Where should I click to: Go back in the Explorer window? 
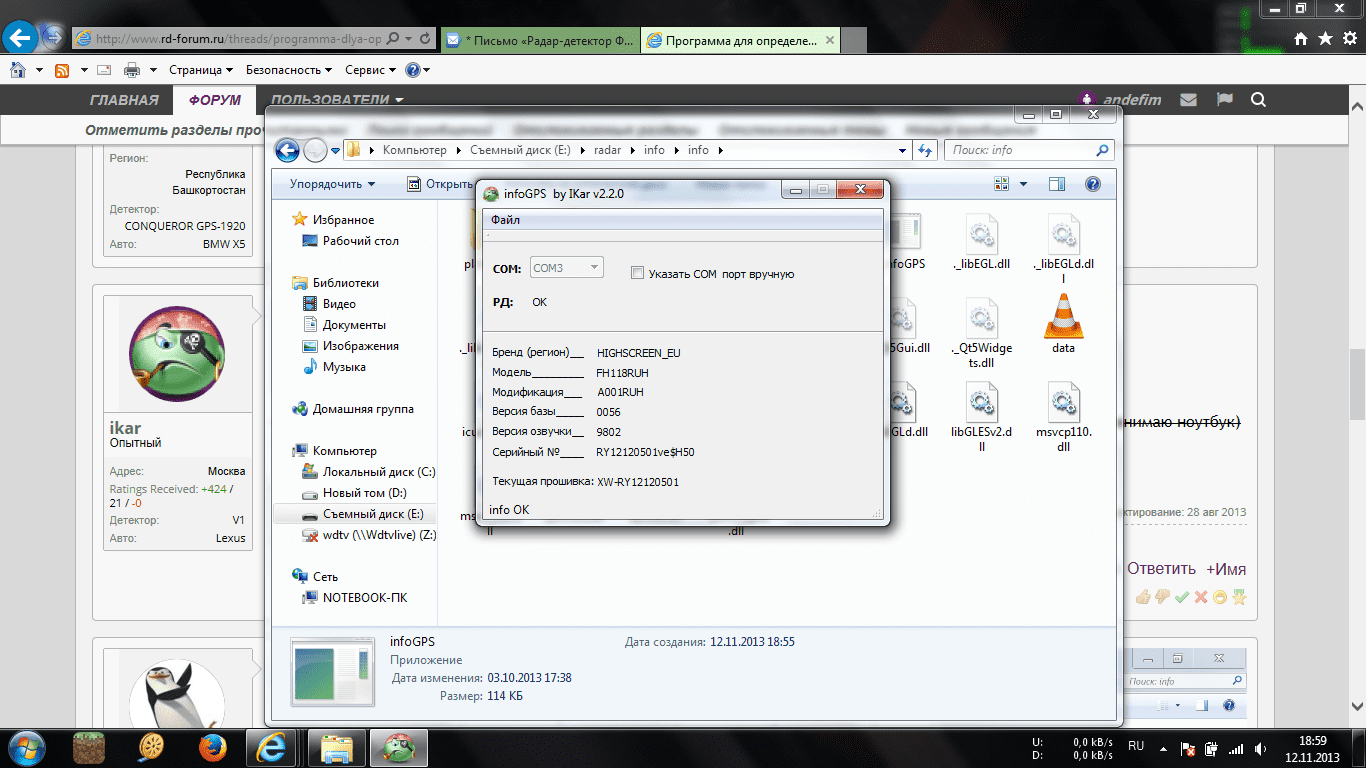click(287, 150)
